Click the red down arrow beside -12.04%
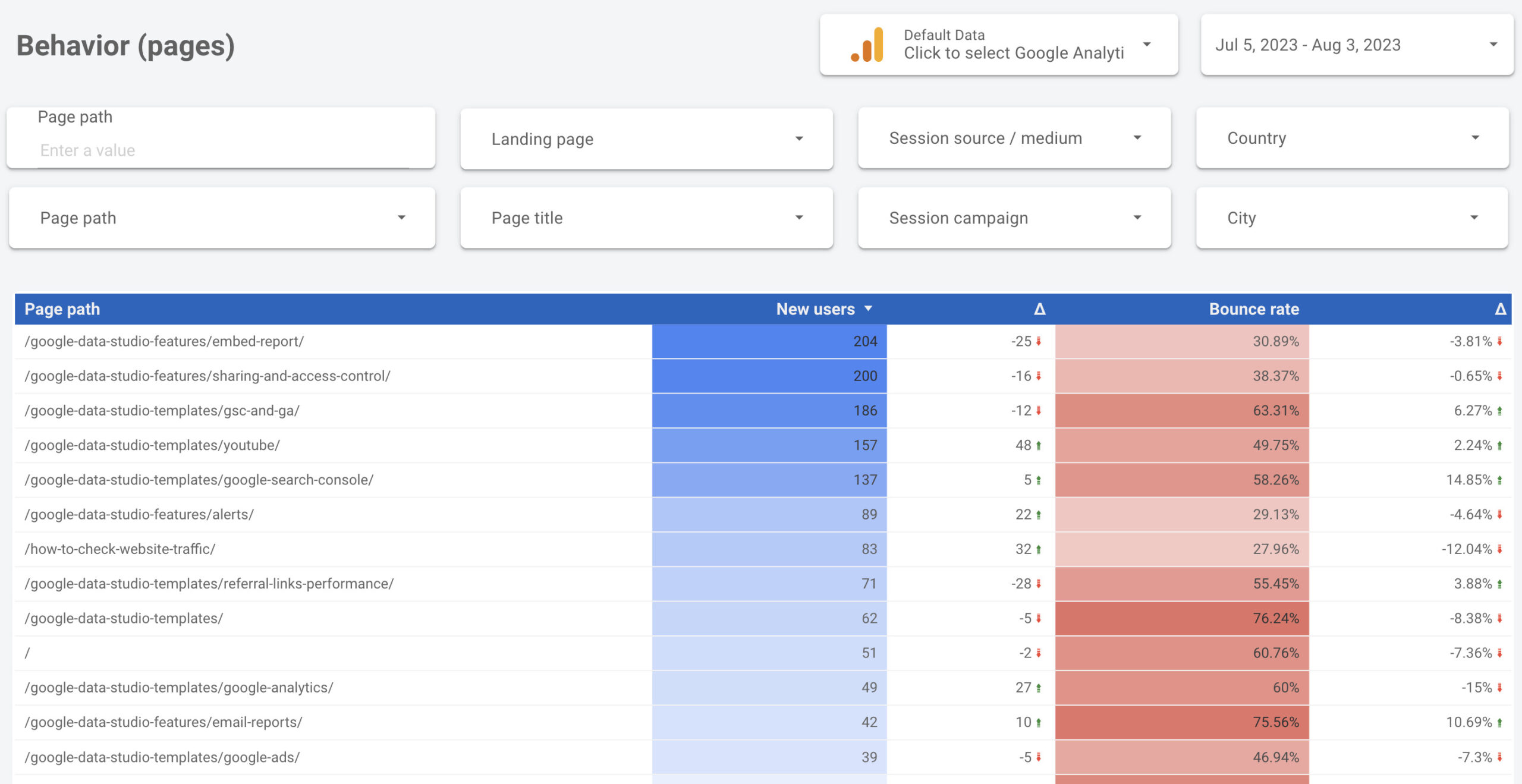The width and height of the screenshot is (1522, 784). click(1500, 549)
